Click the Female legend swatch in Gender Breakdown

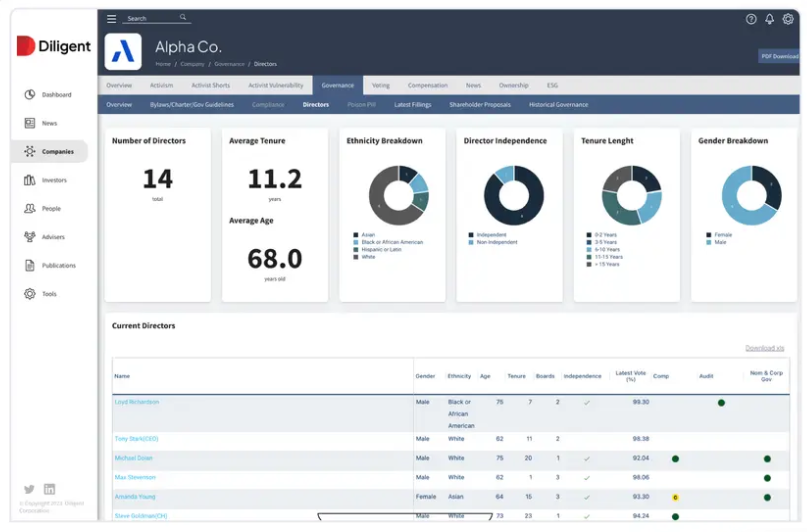pos(708,235)
